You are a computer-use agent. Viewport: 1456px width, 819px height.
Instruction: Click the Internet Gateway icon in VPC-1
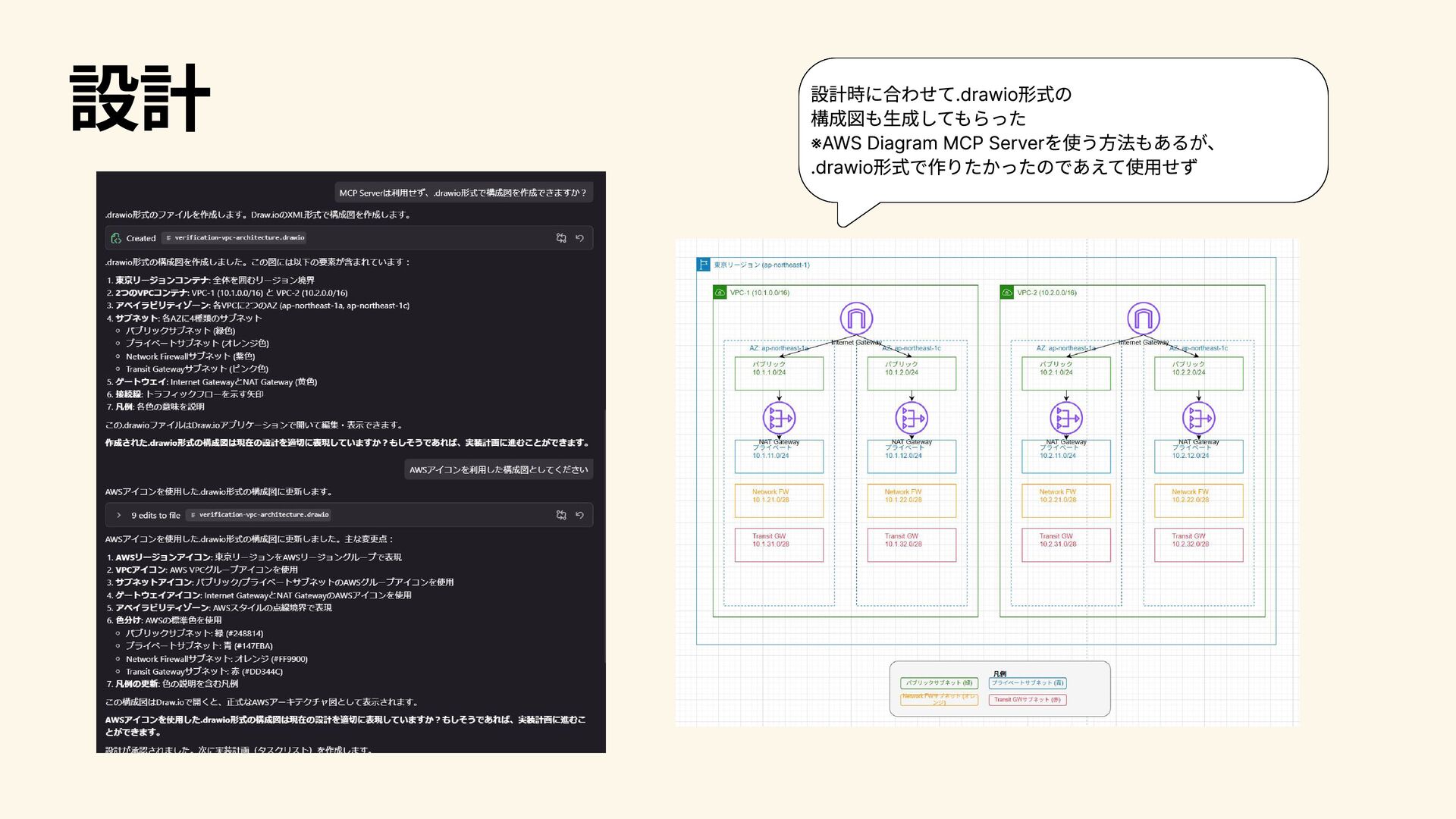[856, 318]
